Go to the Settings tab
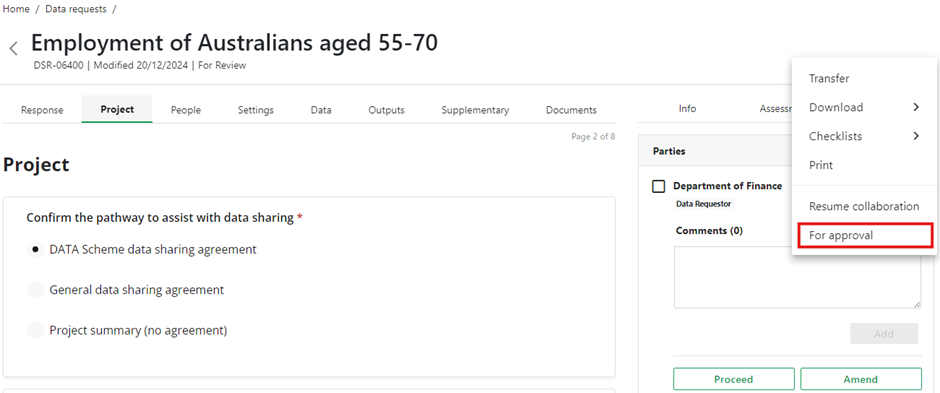940x393 pixels. pos(255,110)
